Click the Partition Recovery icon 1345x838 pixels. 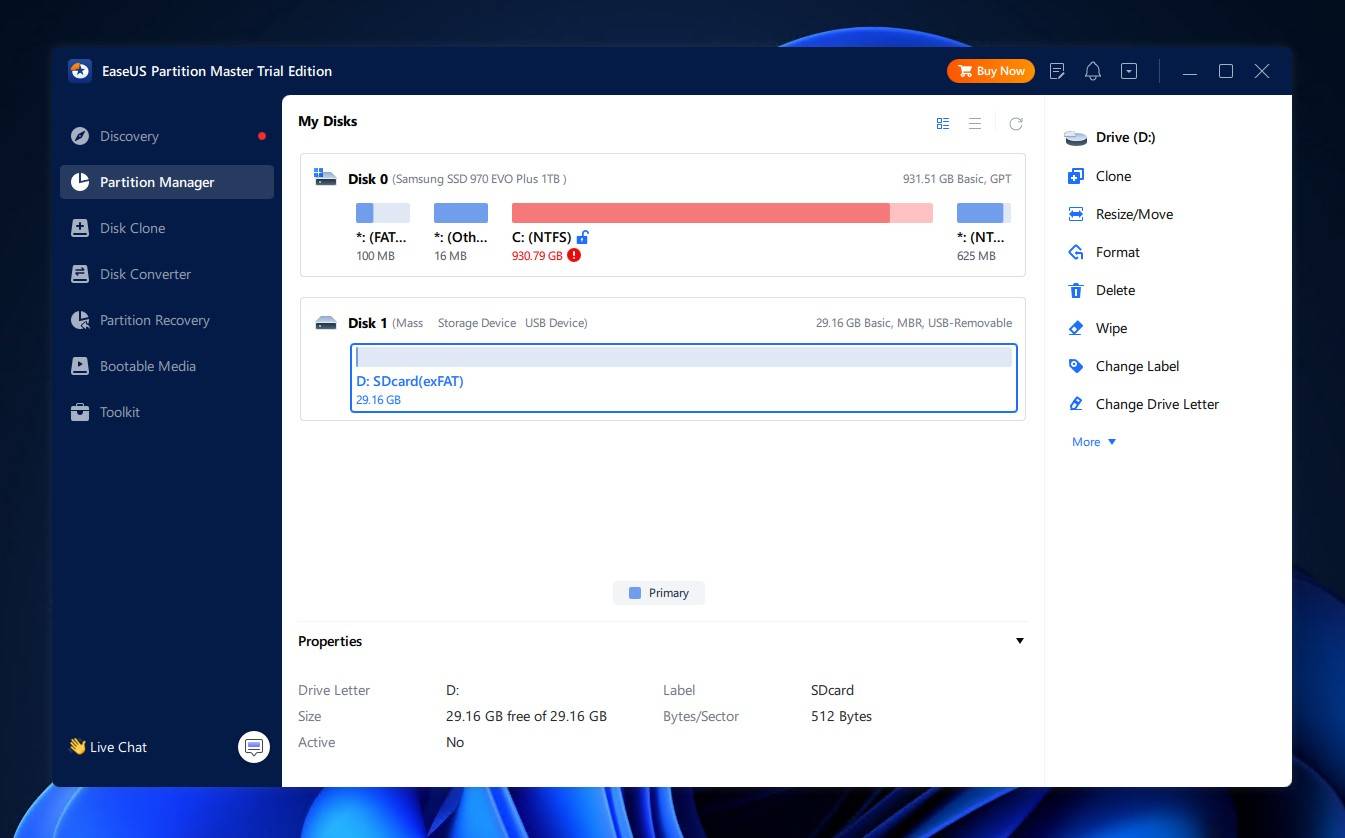(x=80, y=320)
